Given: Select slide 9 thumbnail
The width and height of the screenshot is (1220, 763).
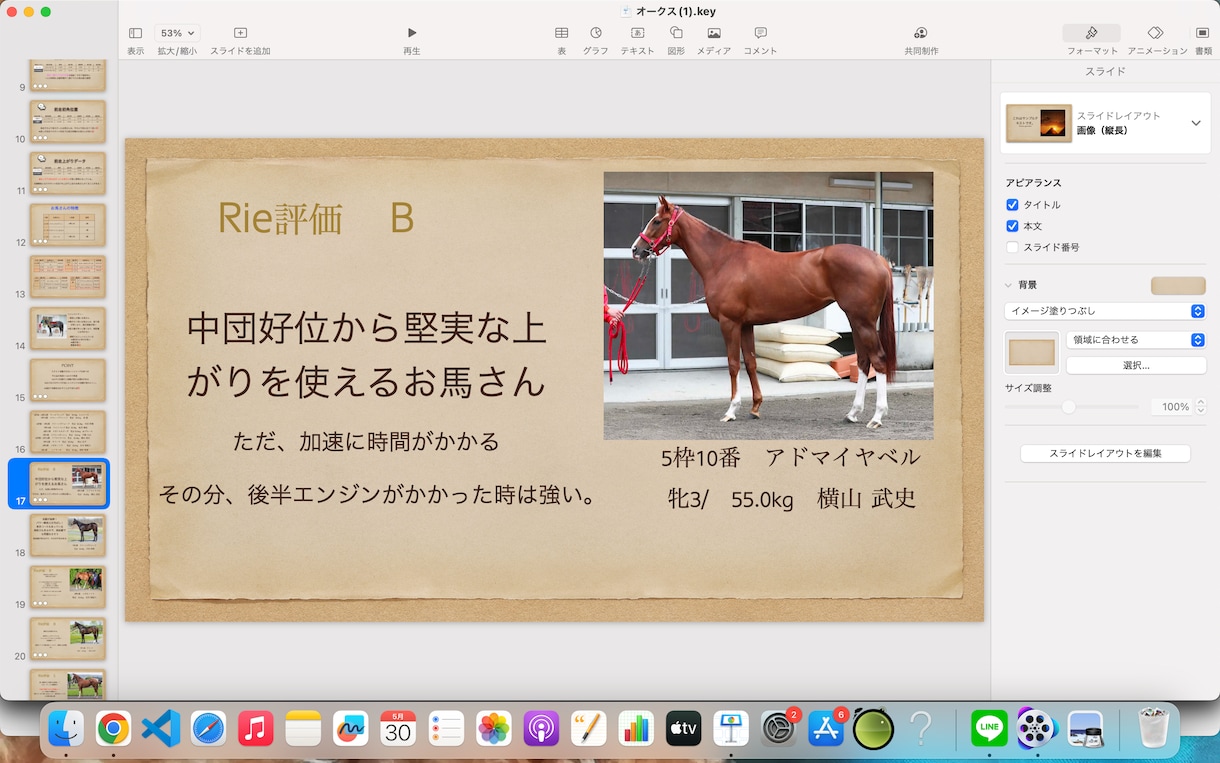Looking at the screenshot, I should point(68,76).
